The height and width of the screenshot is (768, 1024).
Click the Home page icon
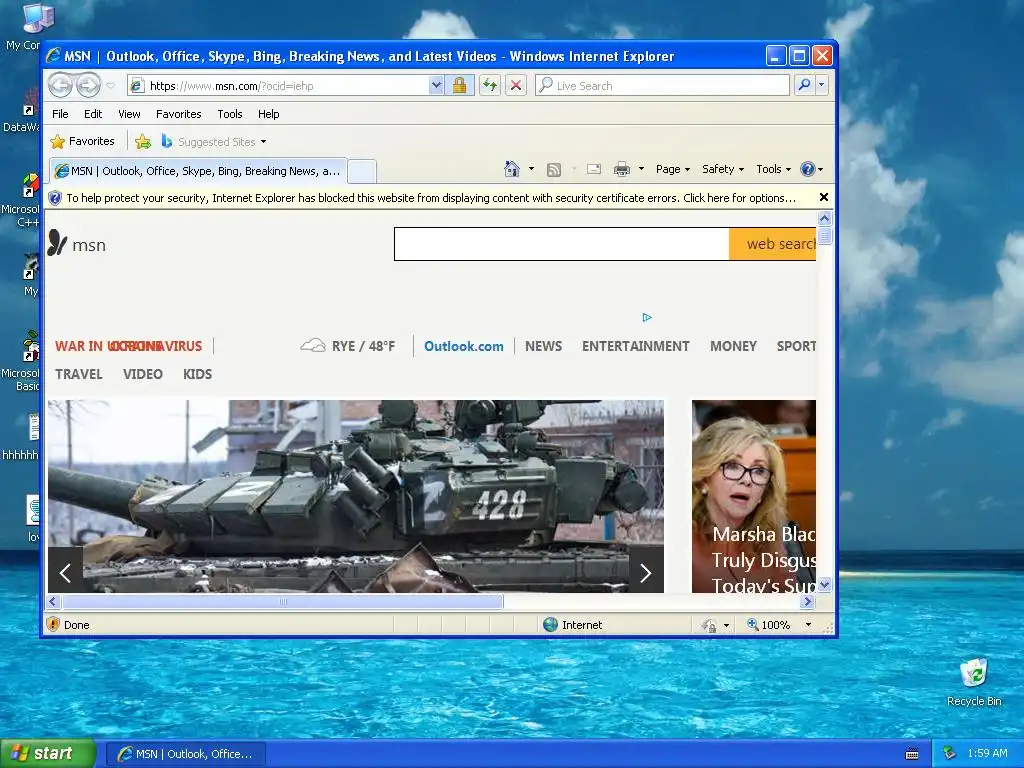click(511, 169)
